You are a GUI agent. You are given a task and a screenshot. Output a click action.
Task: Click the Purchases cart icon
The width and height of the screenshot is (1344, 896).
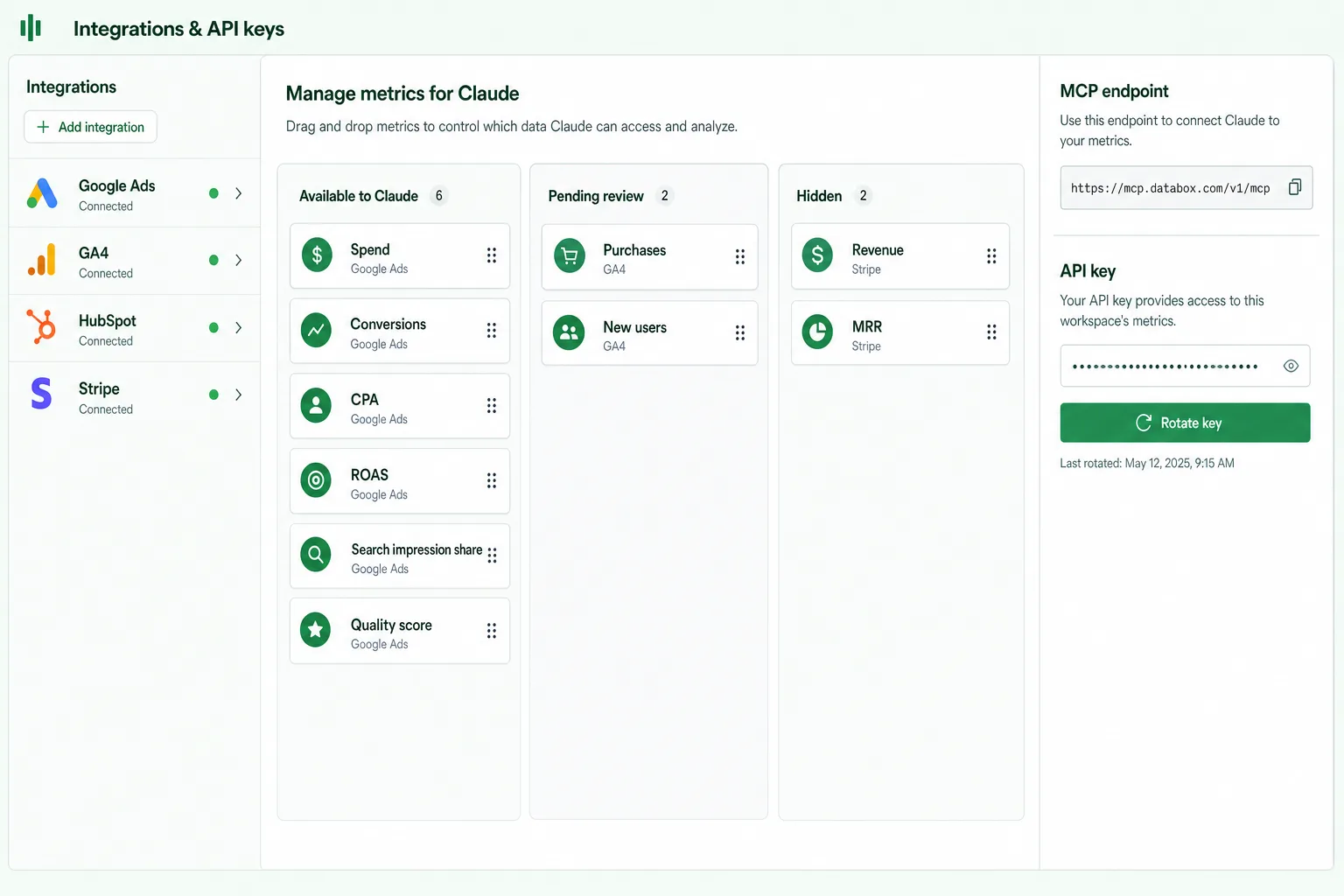pos(570,255)
